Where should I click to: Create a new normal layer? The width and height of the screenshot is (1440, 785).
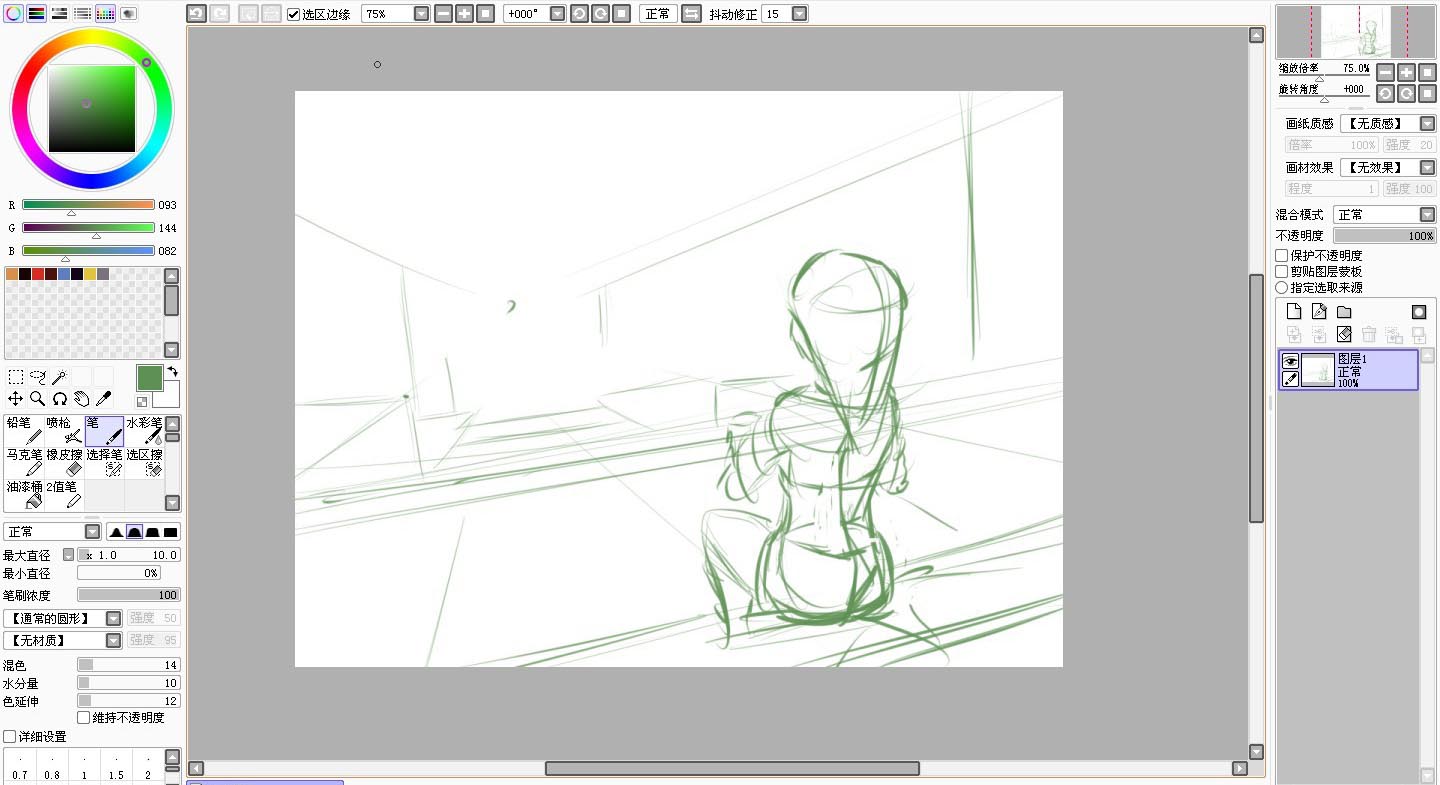point(1294,312)
